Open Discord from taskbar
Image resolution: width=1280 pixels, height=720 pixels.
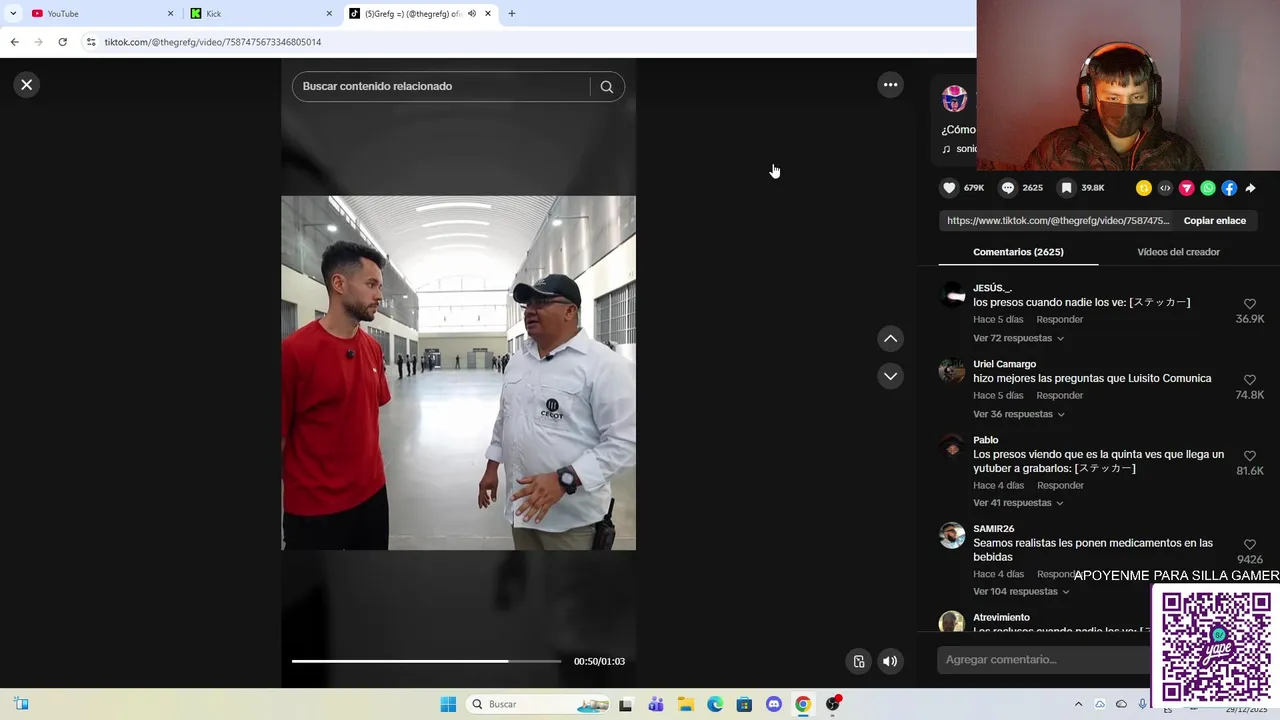[x=773, y=704]
